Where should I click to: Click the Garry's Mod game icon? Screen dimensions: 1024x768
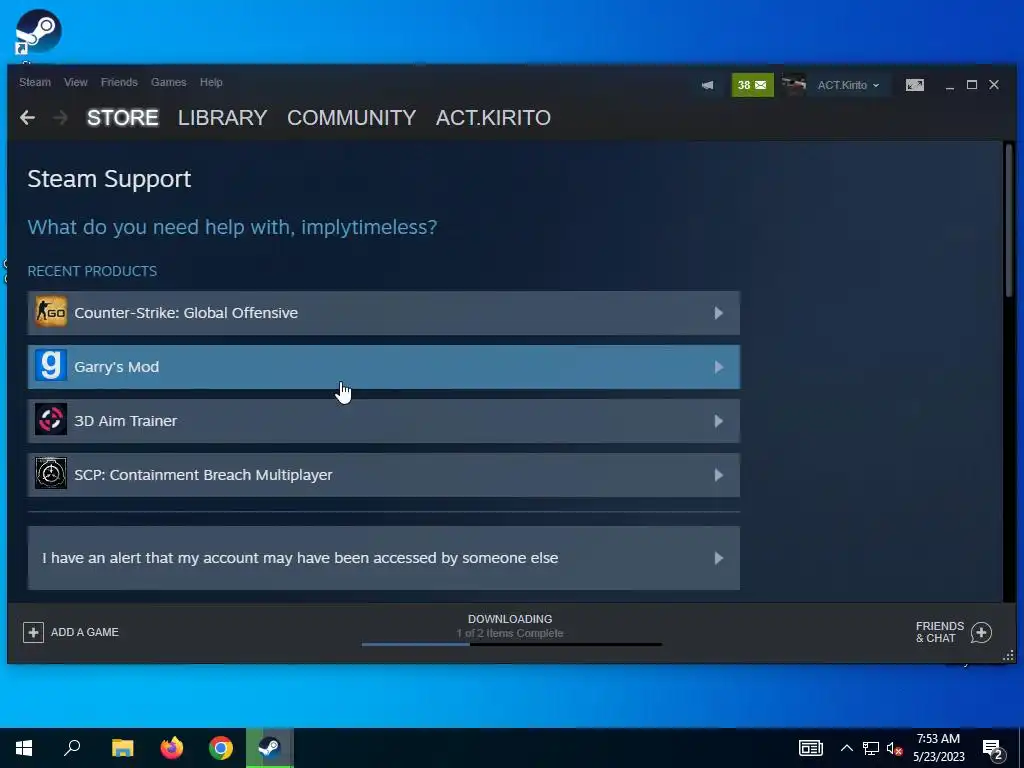(x=51, y=366)
